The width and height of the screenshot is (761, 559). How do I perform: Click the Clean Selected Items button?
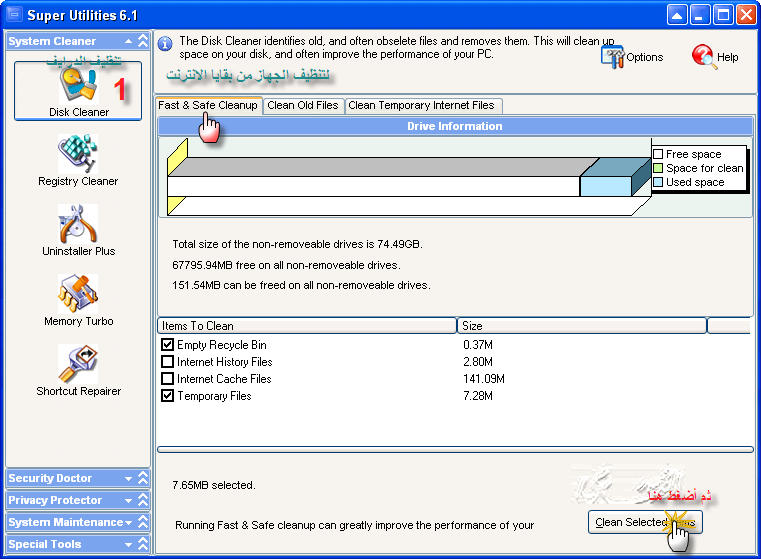645,522
